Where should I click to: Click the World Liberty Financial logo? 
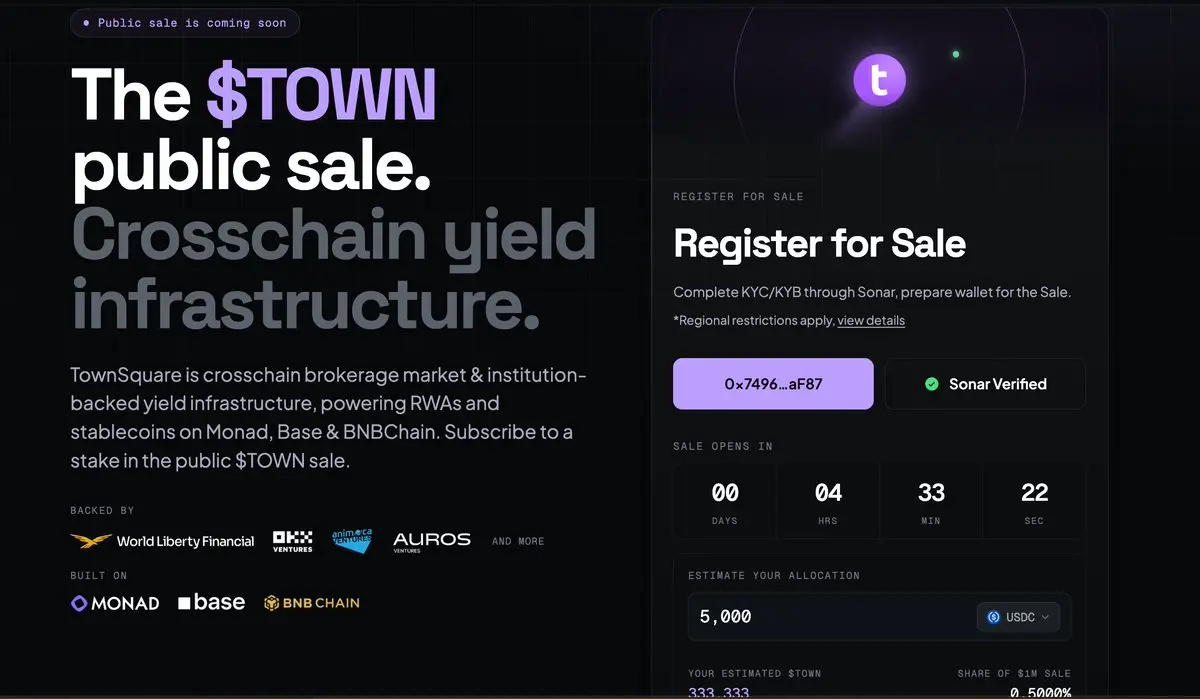coord(163,541)
